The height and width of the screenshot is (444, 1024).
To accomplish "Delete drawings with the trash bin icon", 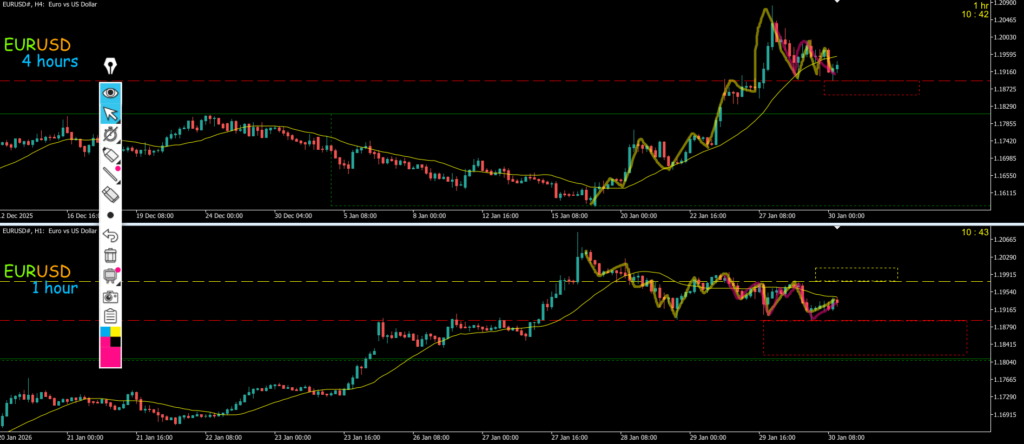I will (x=110, y=256).
